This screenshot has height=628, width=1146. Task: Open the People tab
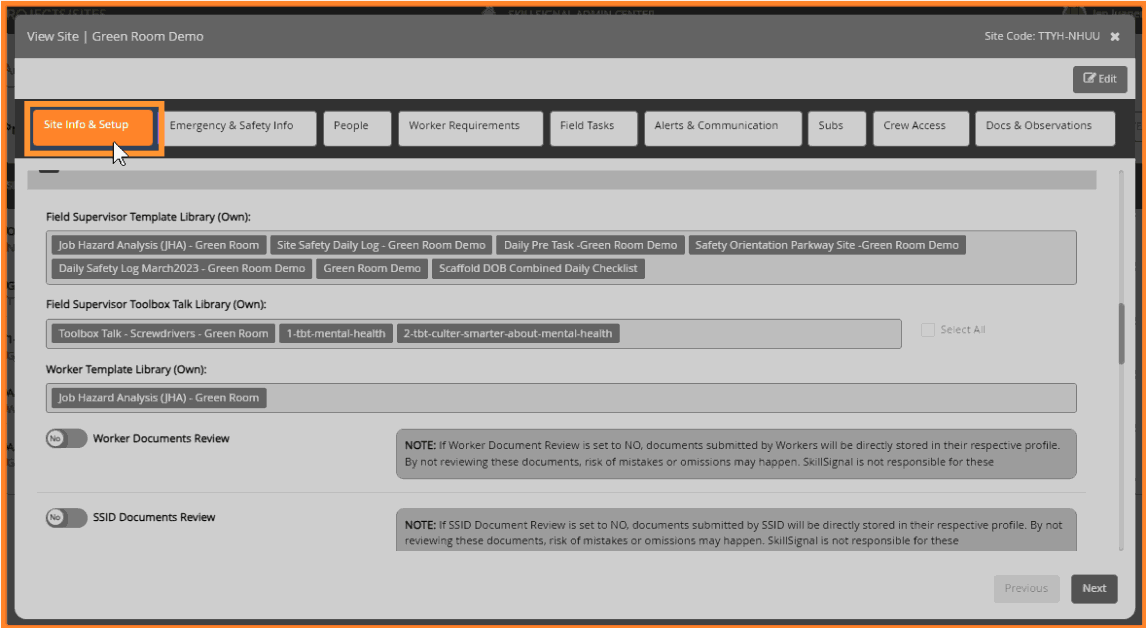pyautogui.click(x=357, y=128)
